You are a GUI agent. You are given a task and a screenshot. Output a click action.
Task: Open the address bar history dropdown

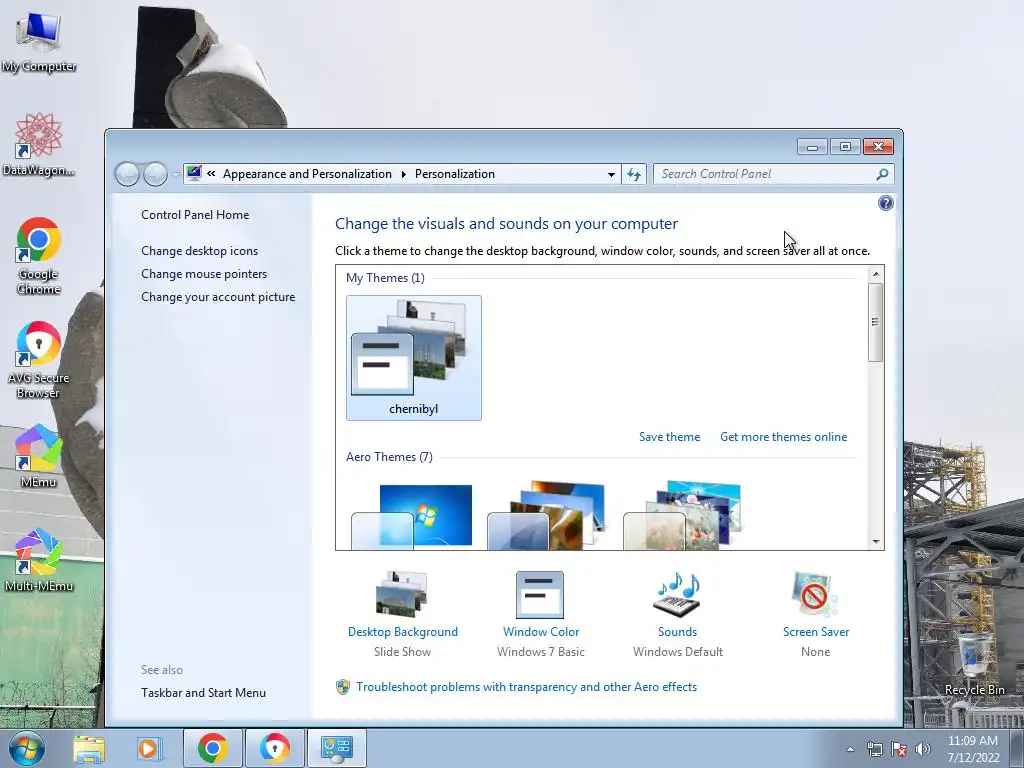[x=611, y=174]
